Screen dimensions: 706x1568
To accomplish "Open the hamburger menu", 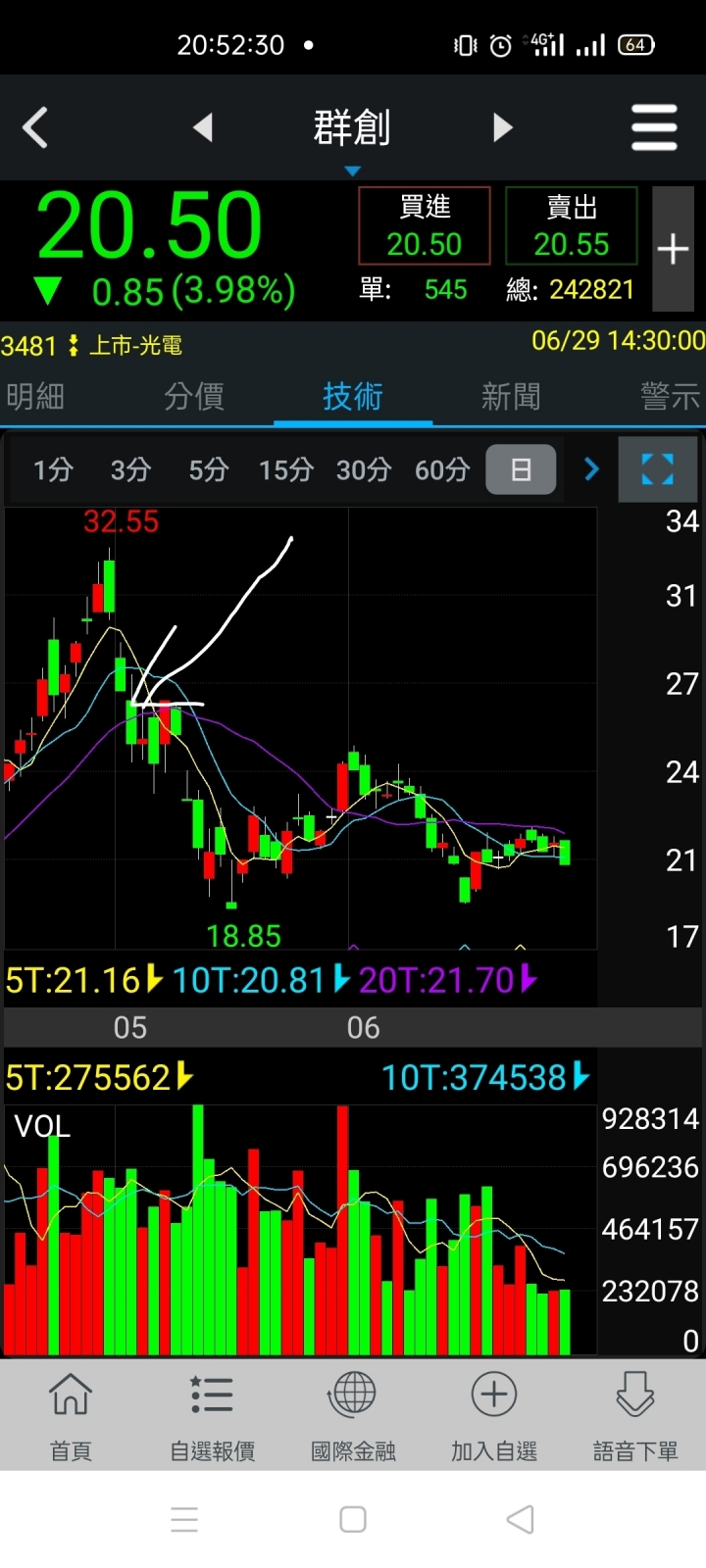I will [654, 127].
